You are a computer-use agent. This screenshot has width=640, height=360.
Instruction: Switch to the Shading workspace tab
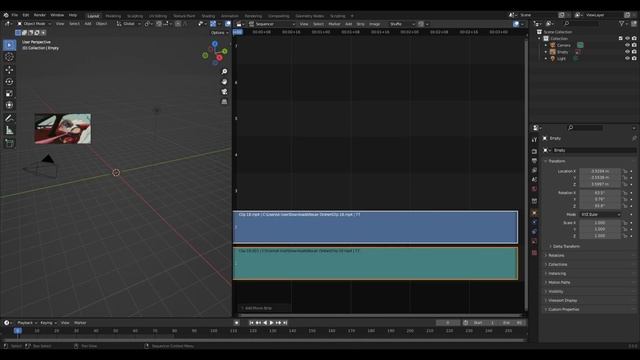(x=208, y=16)
